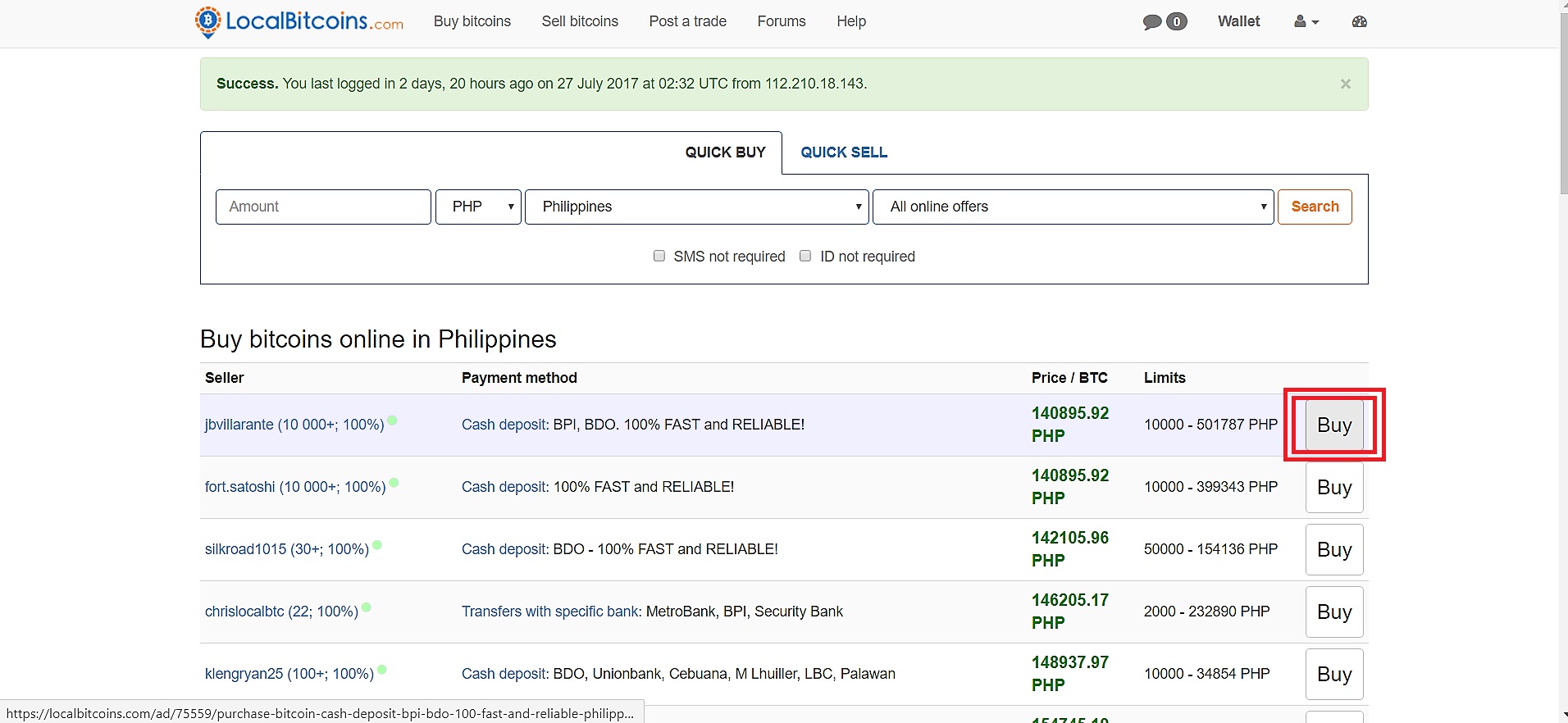The height and width of the screenshot is (723, 1568).
Task: Open jbvillarante seller profile
Action: coord(294,425)
